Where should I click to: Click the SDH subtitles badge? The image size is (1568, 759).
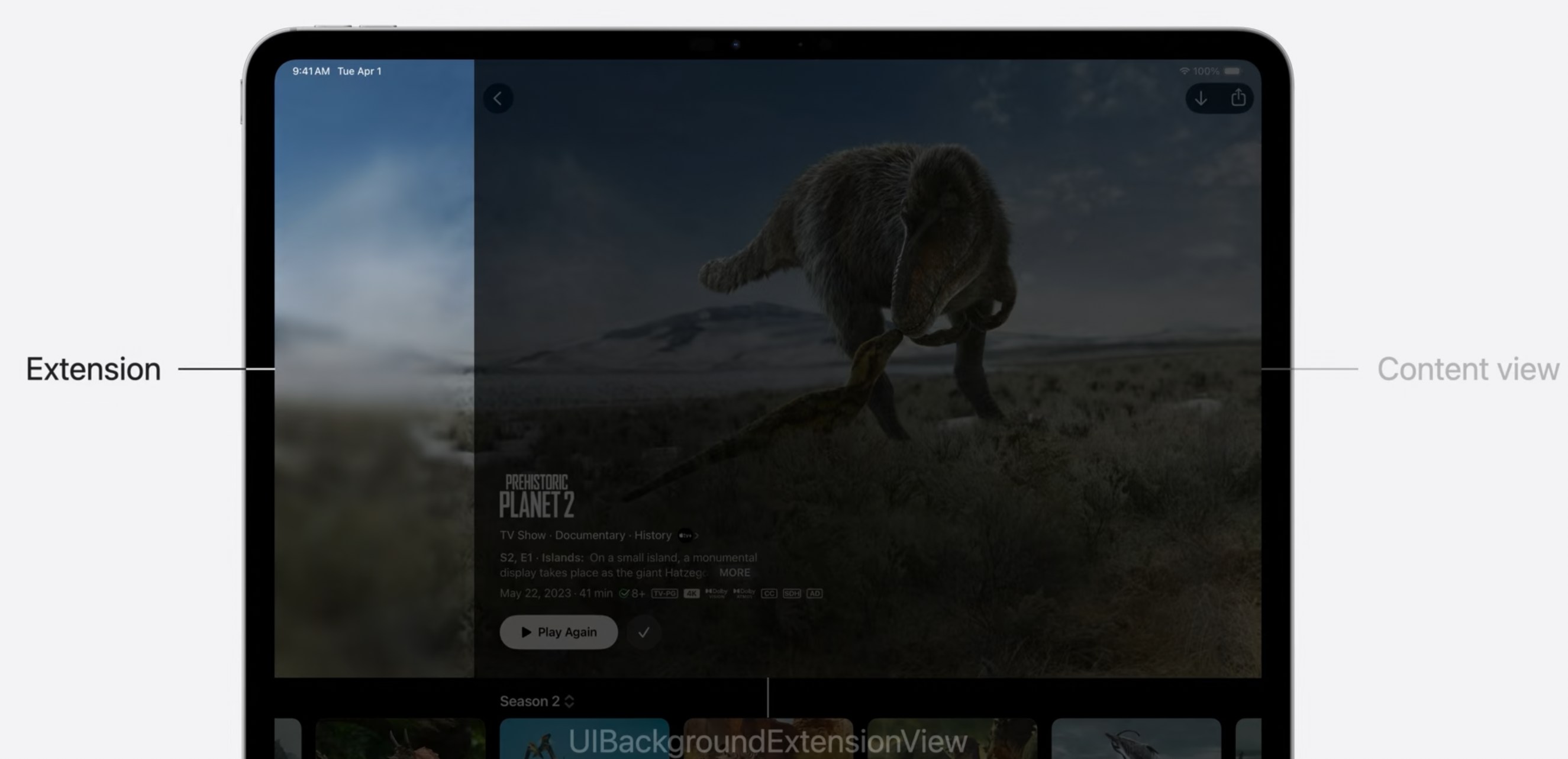pos(791,593)
